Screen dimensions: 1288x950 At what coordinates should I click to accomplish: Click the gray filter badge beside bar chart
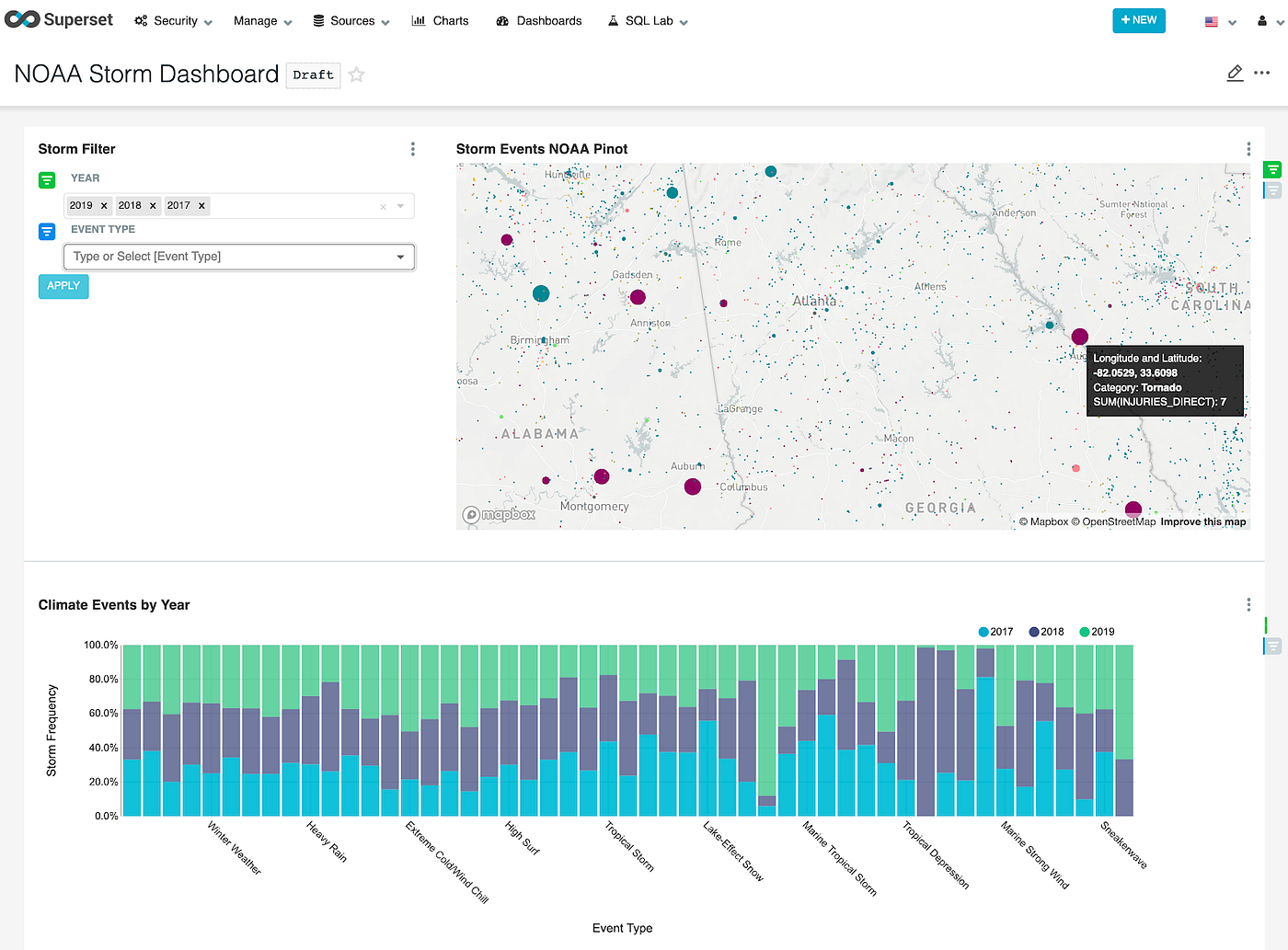pos(1272,647)
